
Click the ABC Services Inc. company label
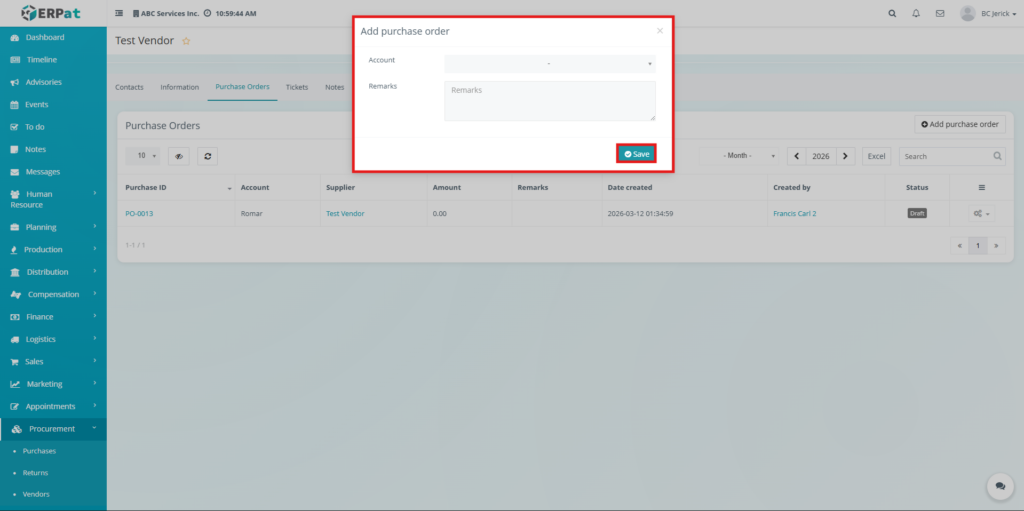[166, 13]
